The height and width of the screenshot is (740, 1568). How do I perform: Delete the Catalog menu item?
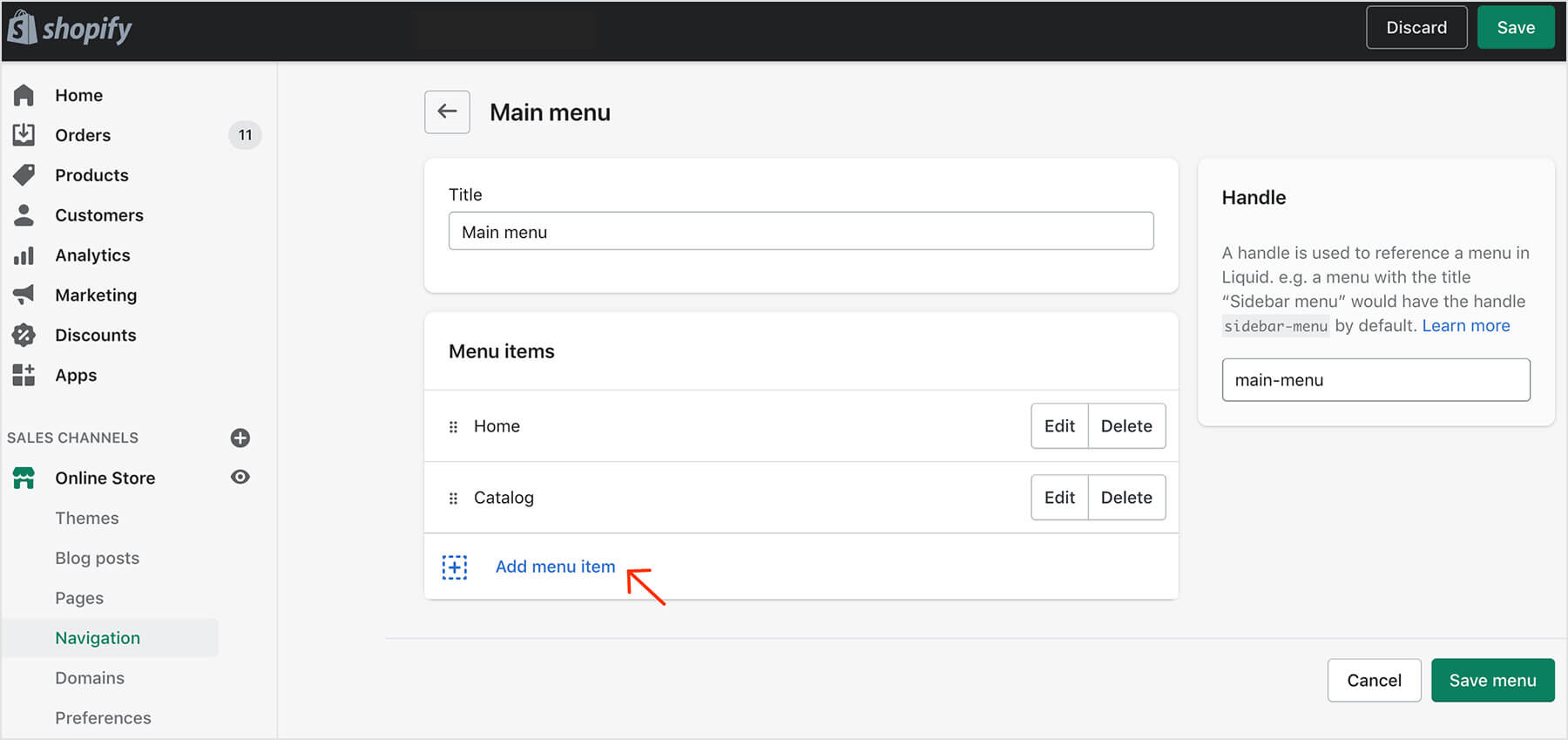coord(1126,498)
